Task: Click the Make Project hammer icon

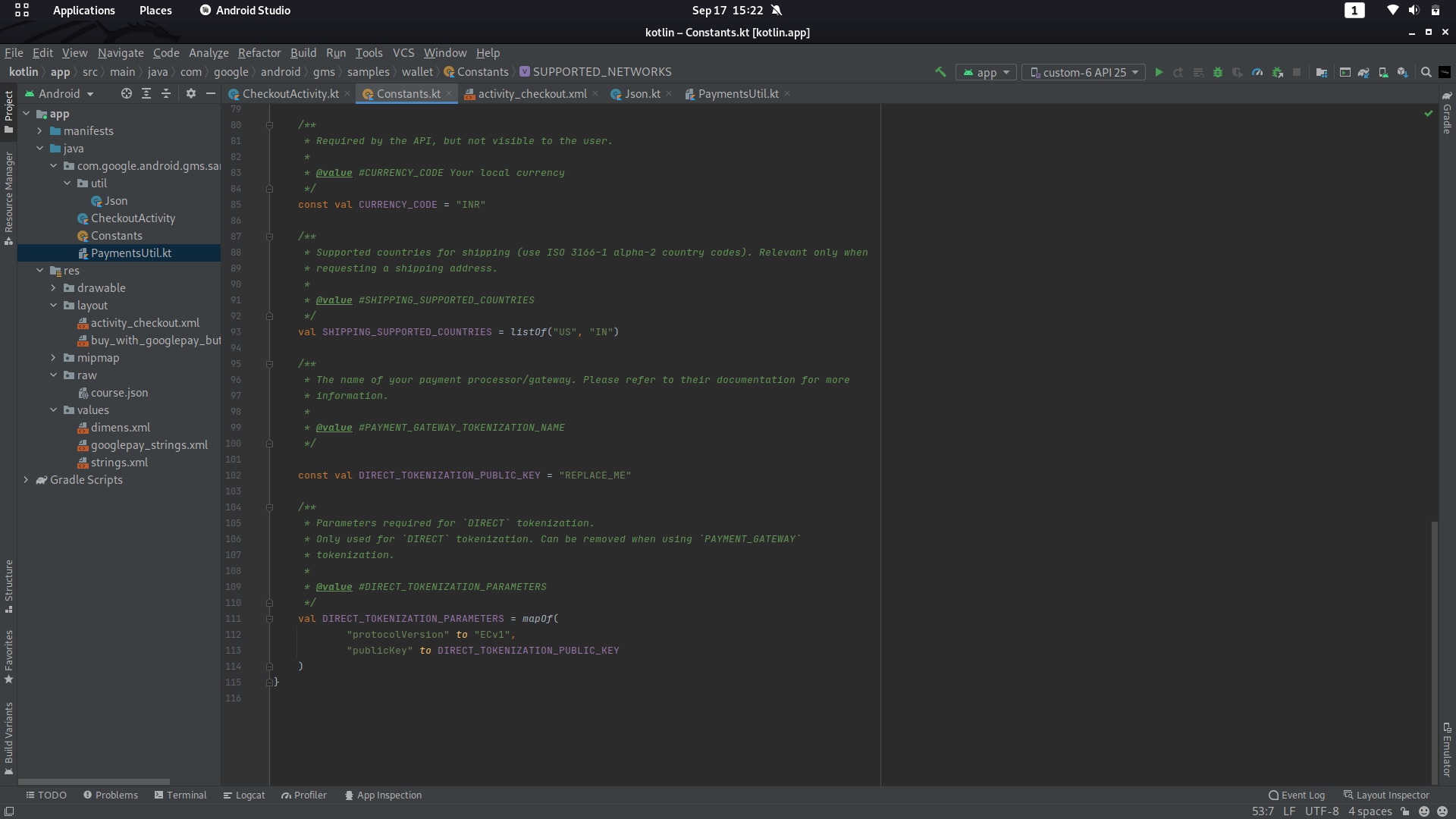Action: 940,72
